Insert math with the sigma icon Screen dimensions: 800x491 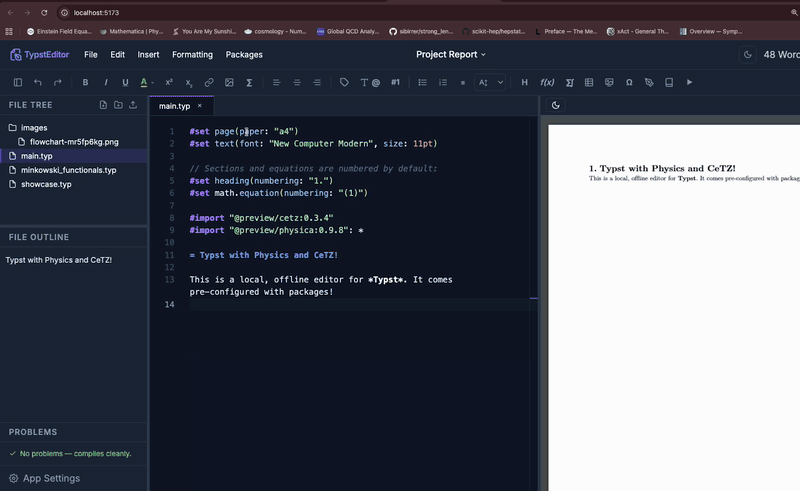pos(249,82)
